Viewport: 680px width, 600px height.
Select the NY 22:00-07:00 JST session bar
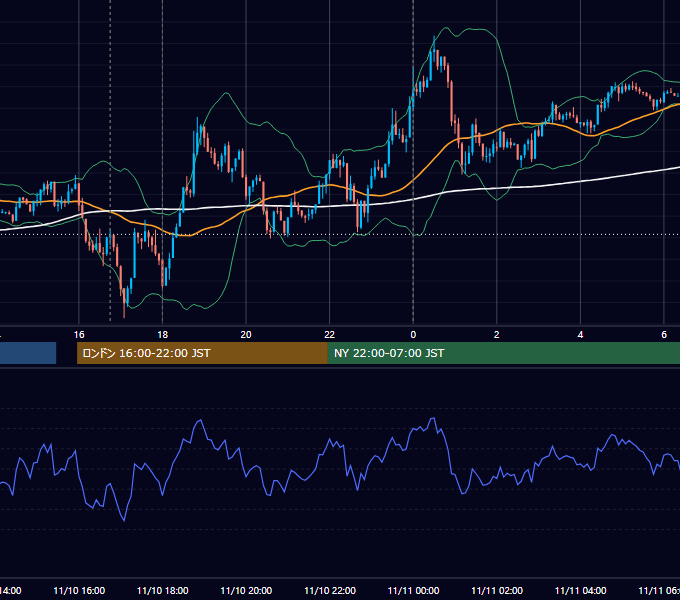tap(504, 353)
